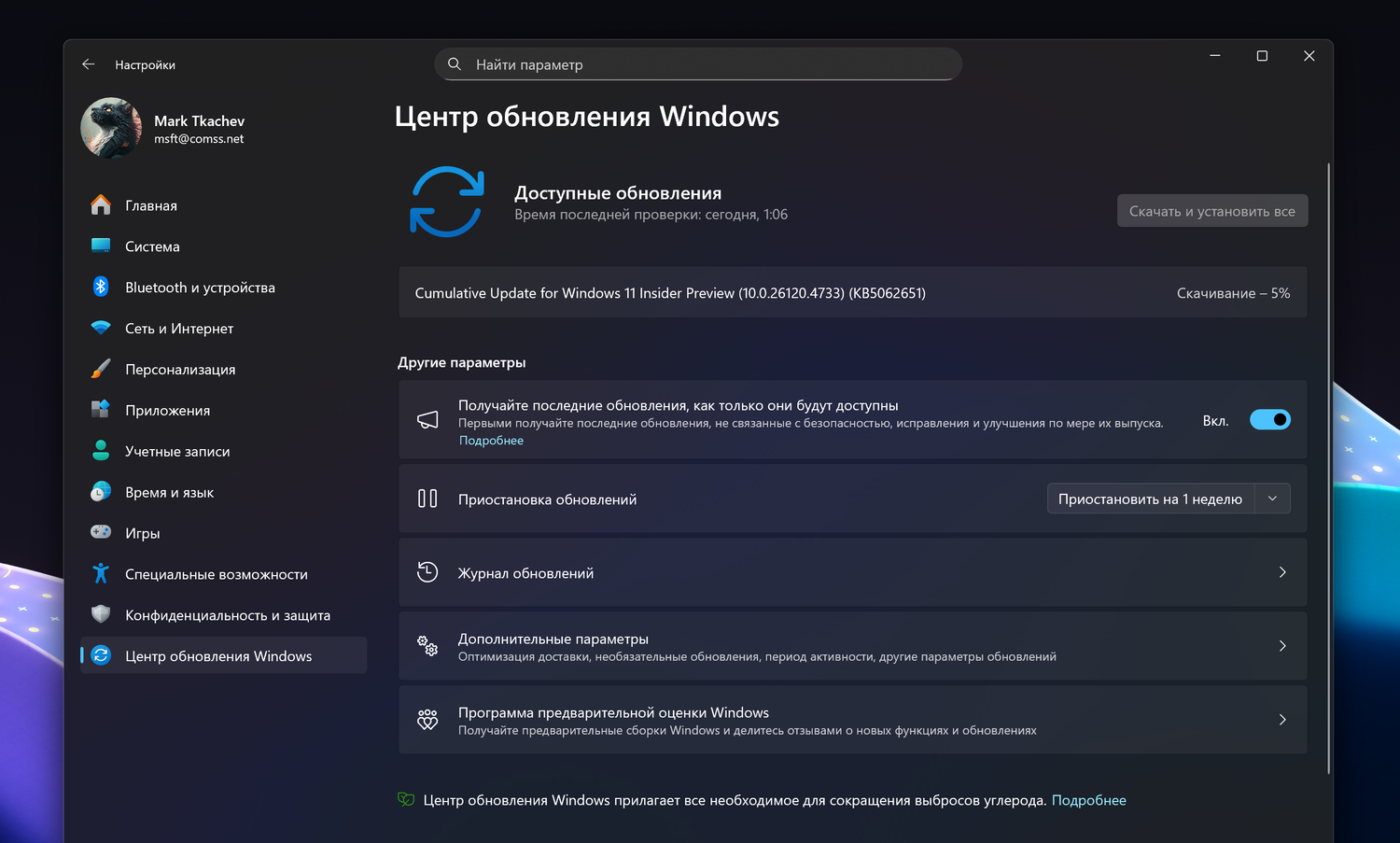Navigate to Персонализация section

click(x=224, y=370)
